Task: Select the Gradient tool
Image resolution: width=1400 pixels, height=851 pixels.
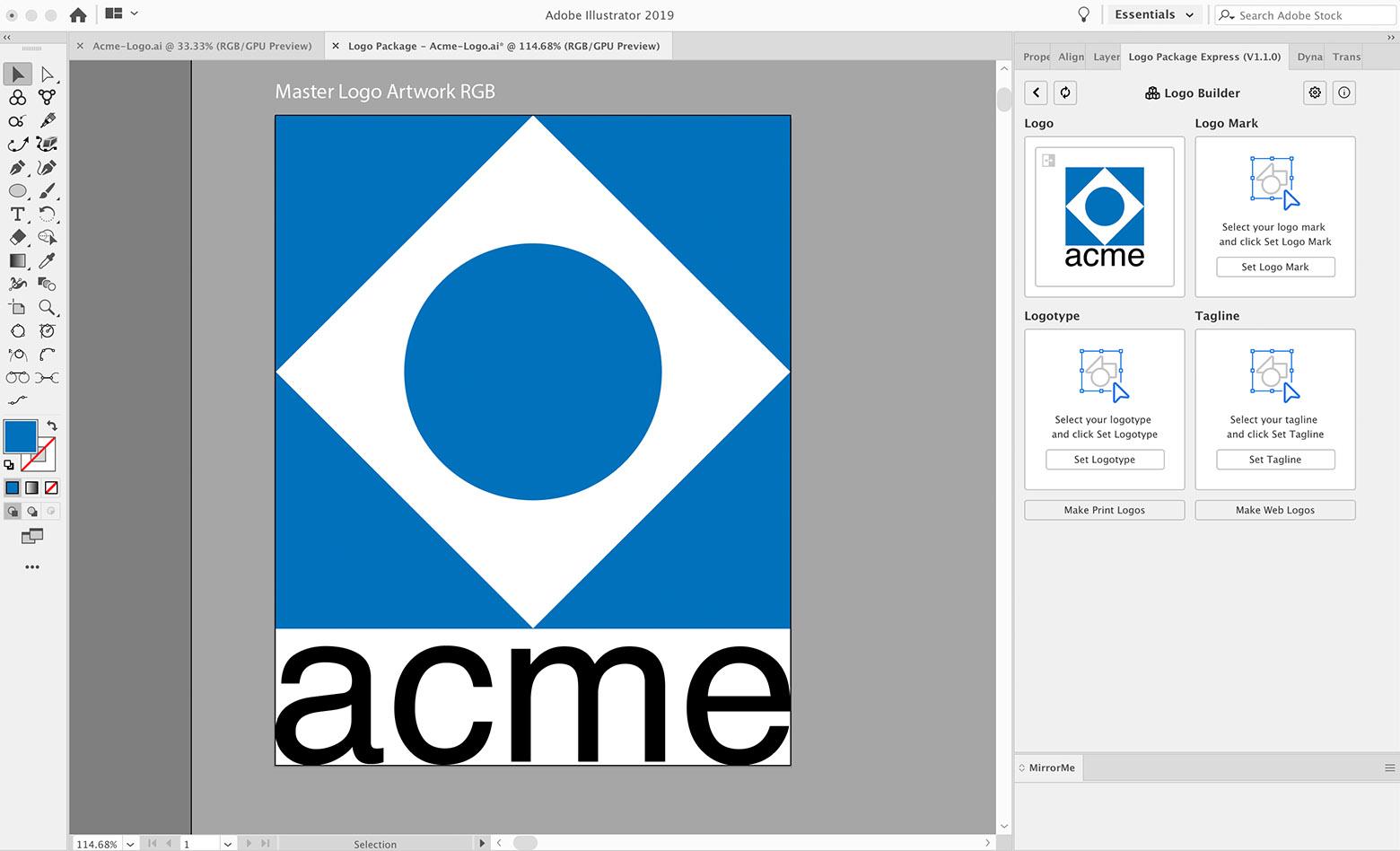Action: point(18,261)
